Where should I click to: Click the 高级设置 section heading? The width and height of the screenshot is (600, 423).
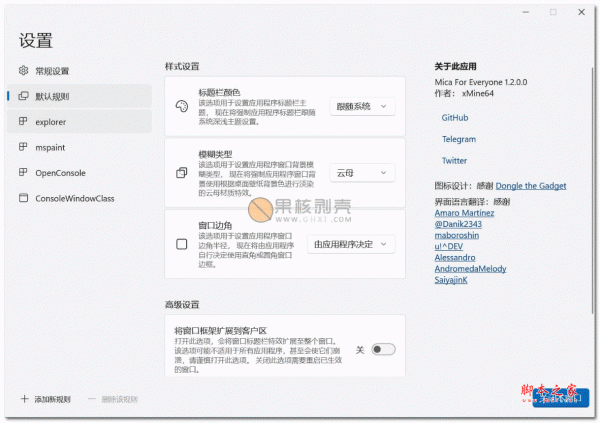point(182,305)
